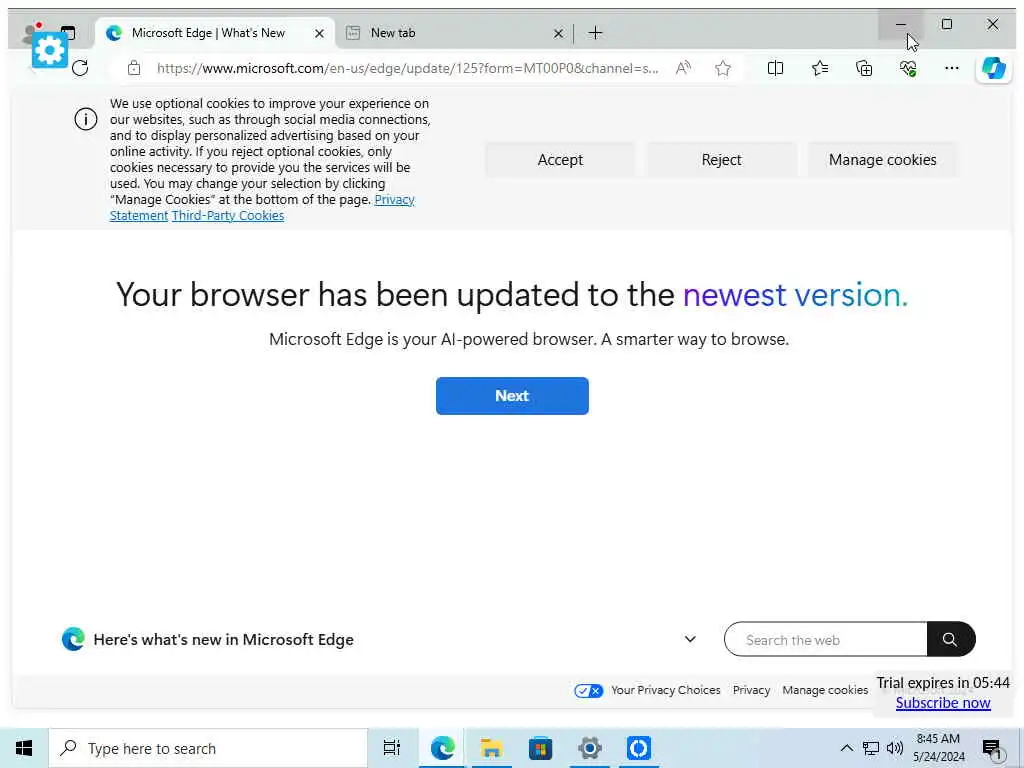The width and height of the screenshot is (1024, 768).
Task: Show hidden system tray icons
Action: tap(846, 748)
